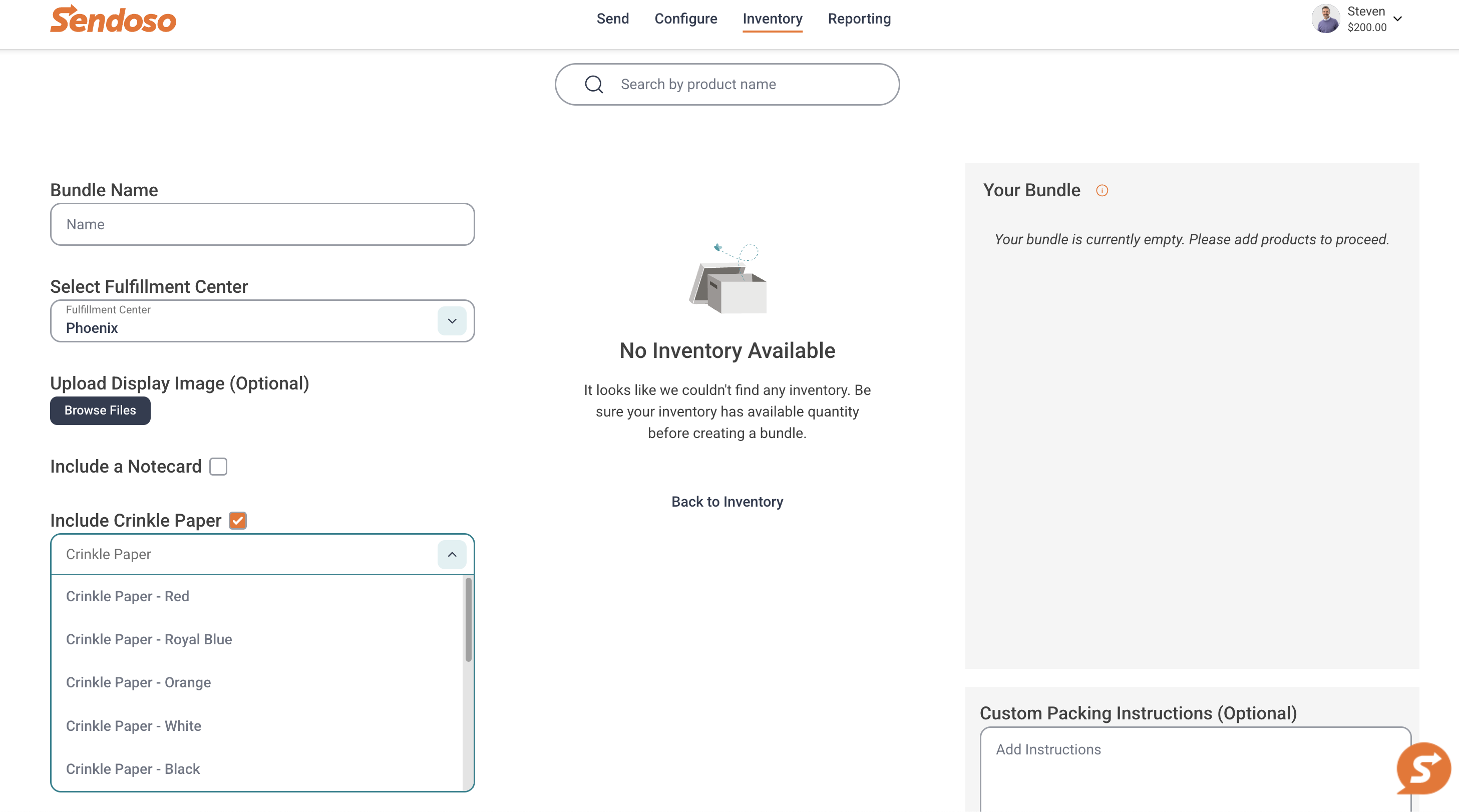Uncheck the Include Crinkle Paper checkbox
Screen dimensions: 1459x812
(238, 520)
